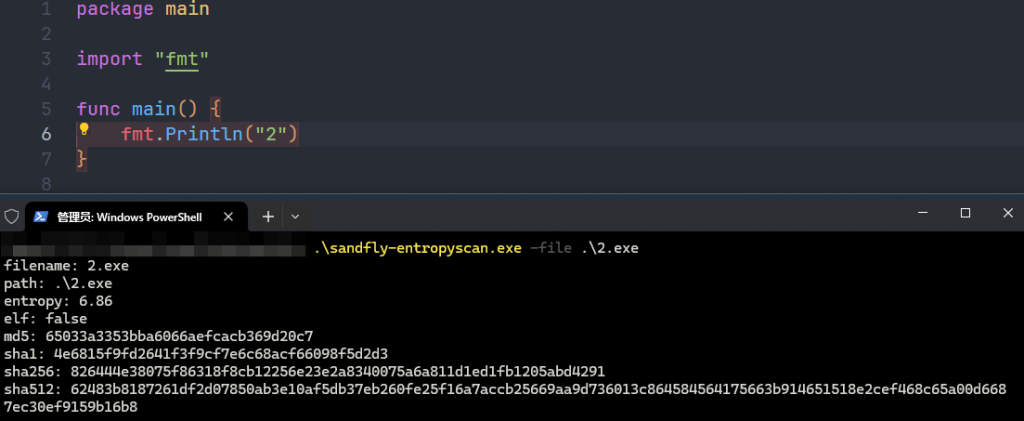Place cursor on the "fmt" import string

[182, 59]
